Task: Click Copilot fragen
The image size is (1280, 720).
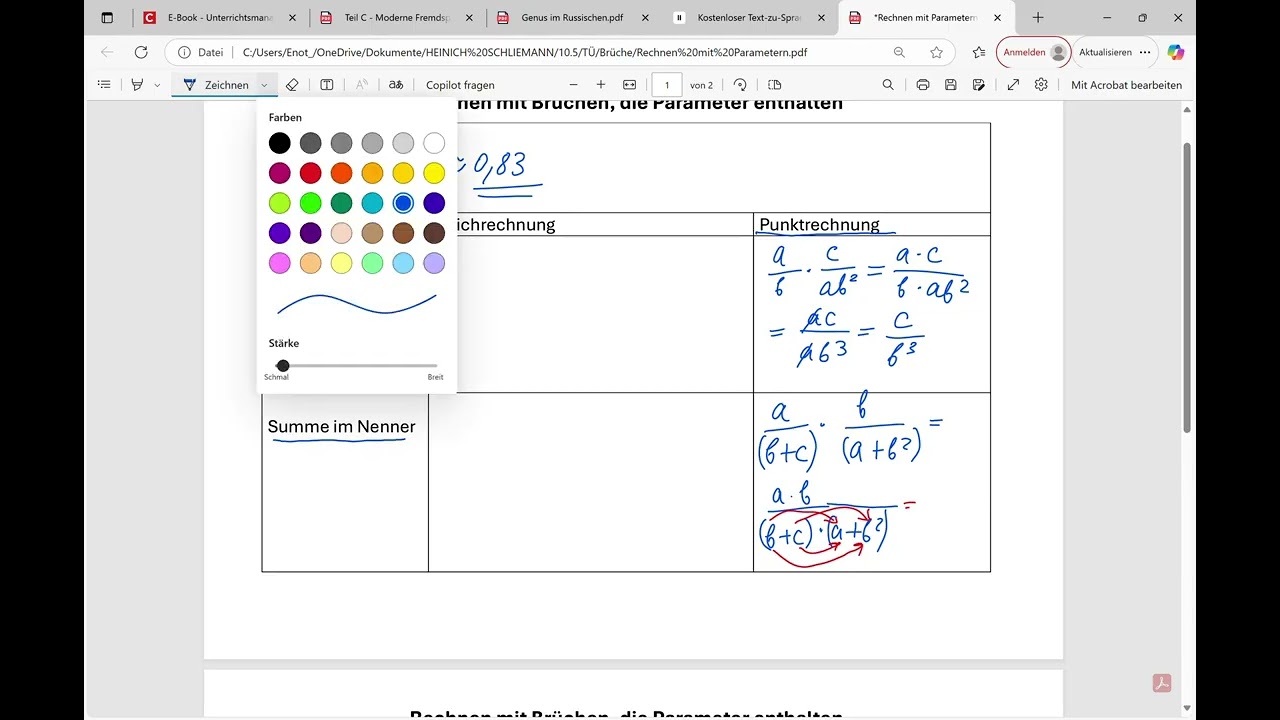Action: click(x=460, y=85)
